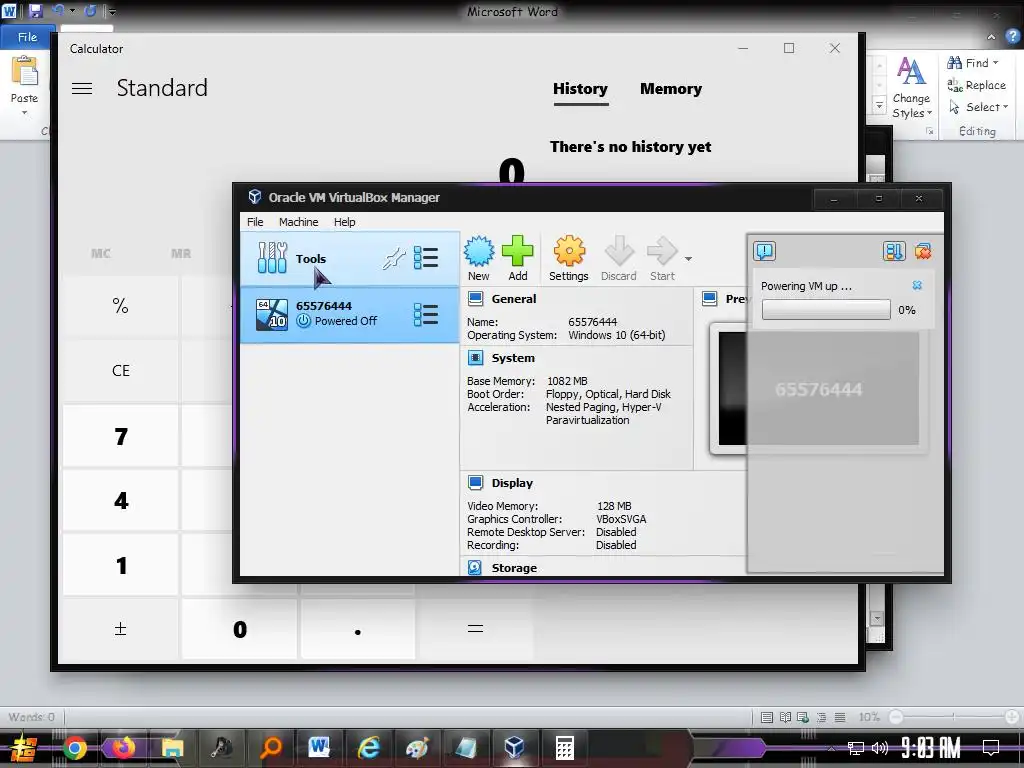Click the 65576444 preview thumbnail
Viewport: 1024px width, 768px height.
[x=818, y=389]
